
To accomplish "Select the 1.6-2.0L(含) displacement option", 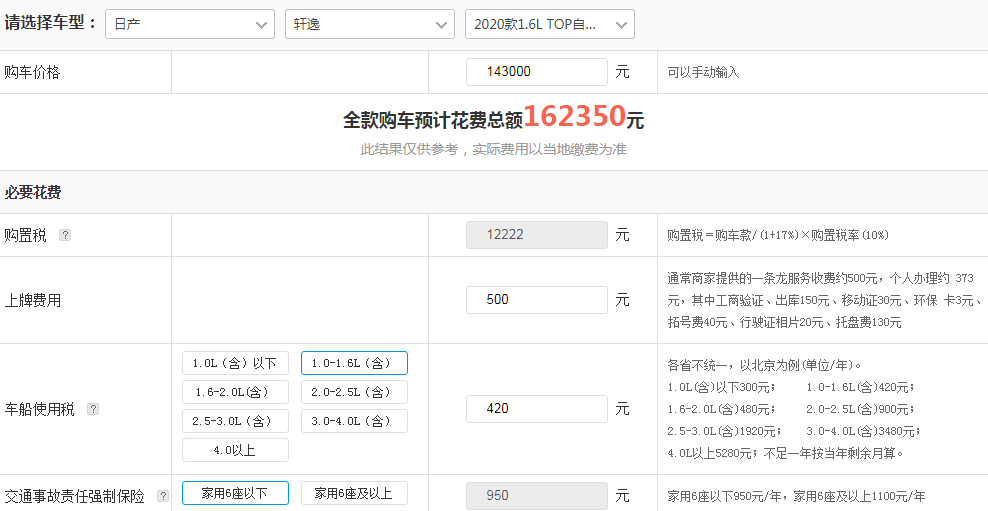I will pos(236,392).
